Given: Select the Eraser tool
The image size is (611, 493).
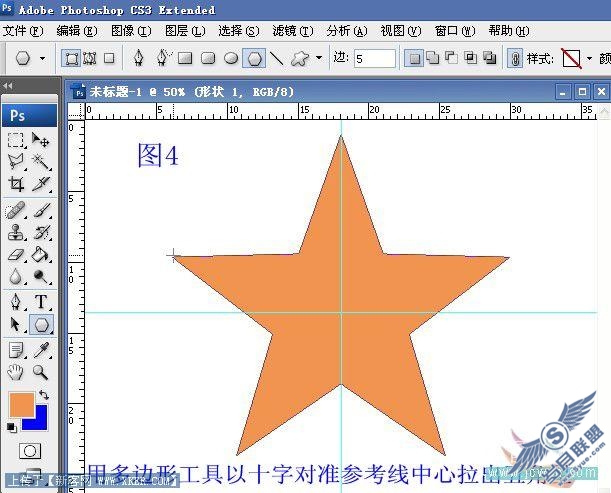Looking at the screenshot, I should [x=16, y=254].
